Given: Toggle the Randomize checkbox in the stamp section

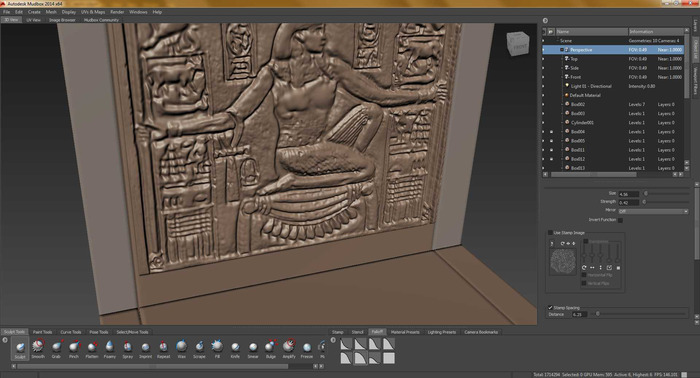Looking at the screenshot, I should 586,241.
